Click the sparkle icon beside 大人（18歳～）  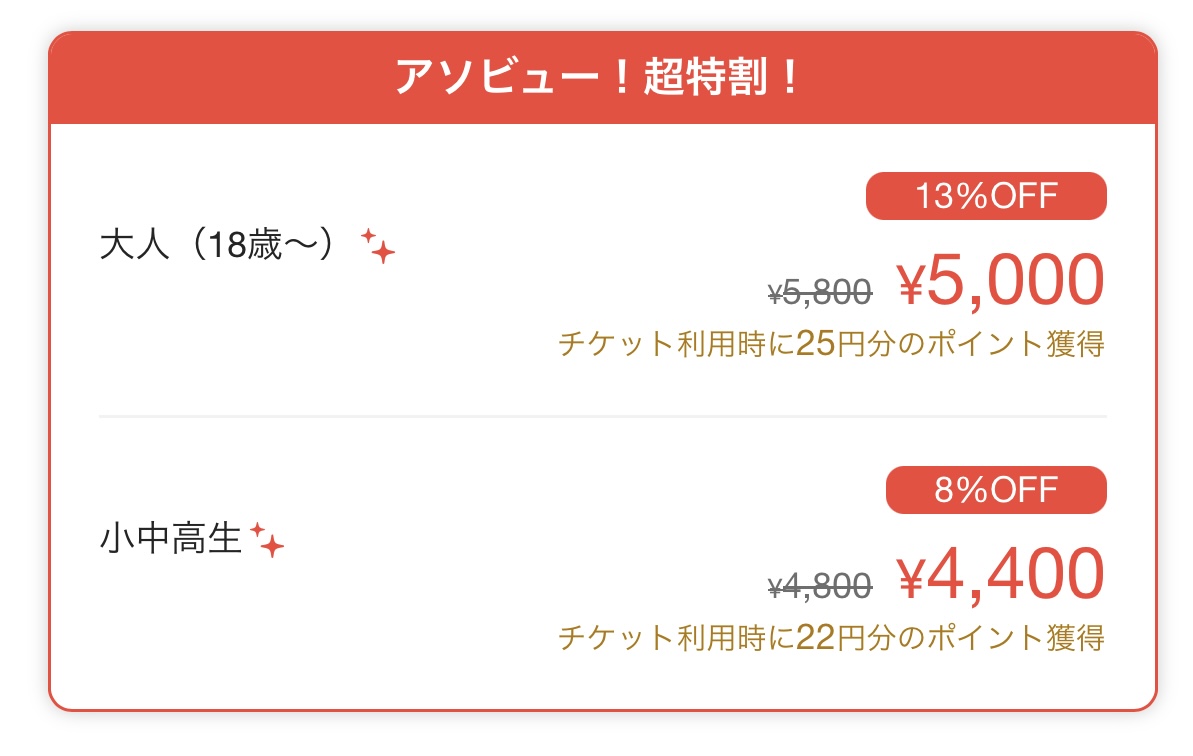pos(378,245)
